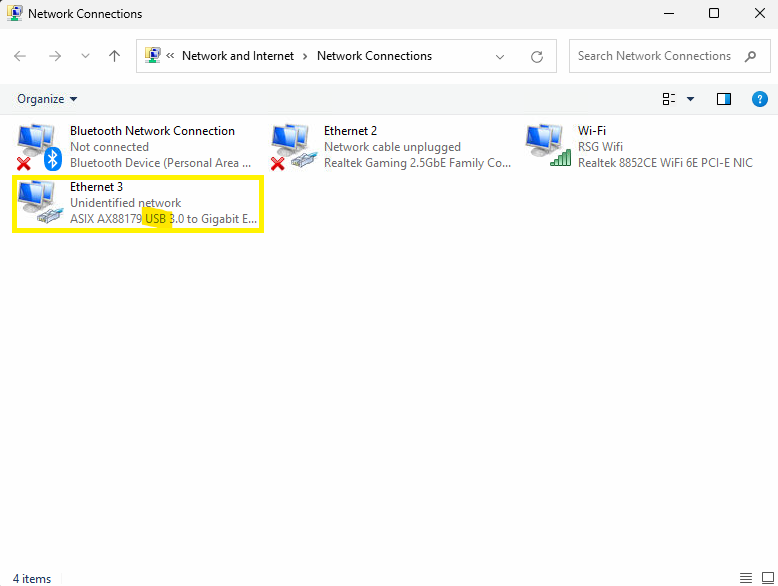Click the change view layout icon
This screenshot has height=586, width=778.
(x=669, y=99)
